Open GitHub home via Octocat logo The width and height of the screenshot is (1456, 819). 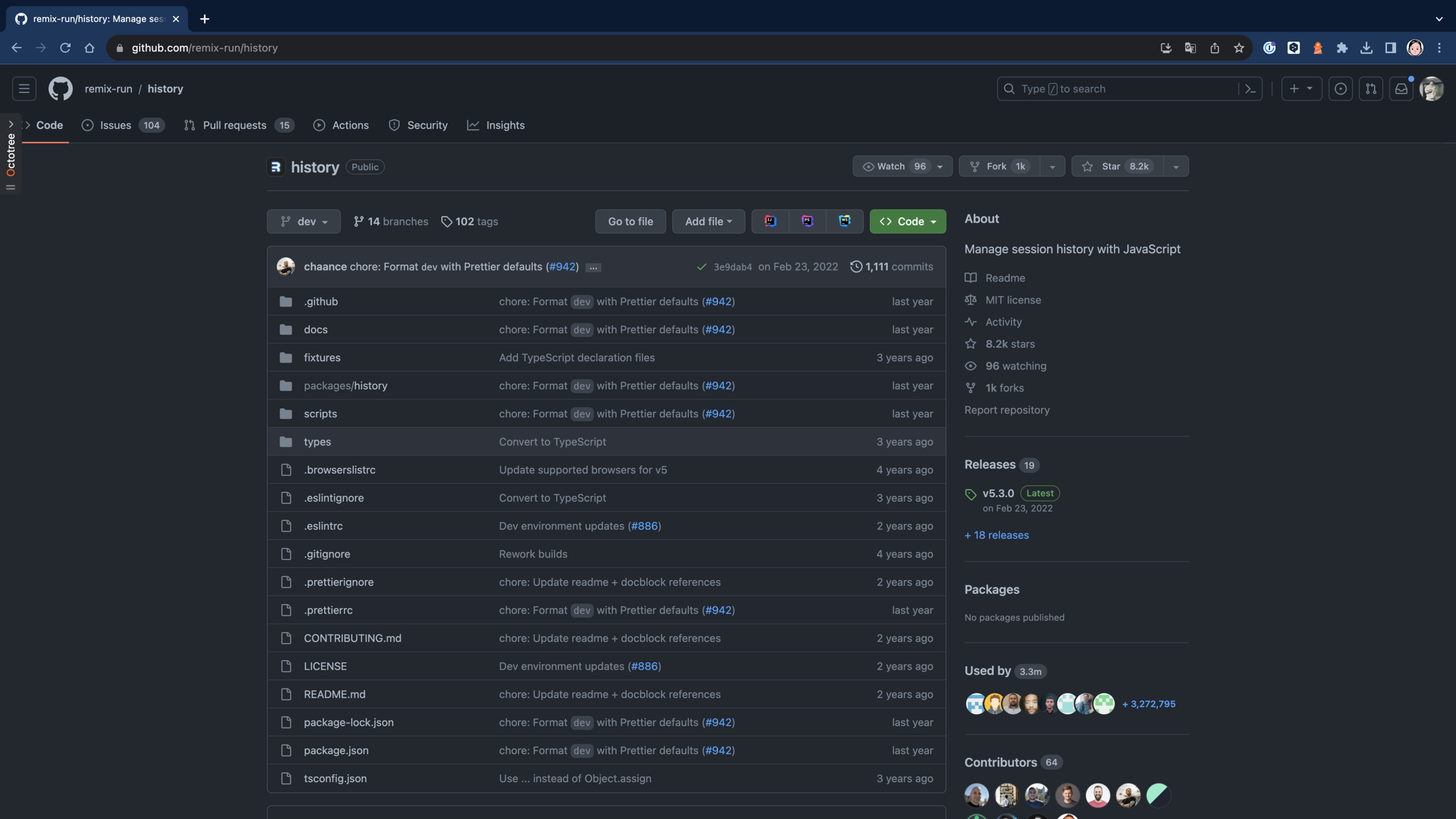click(x=60, y=89)
